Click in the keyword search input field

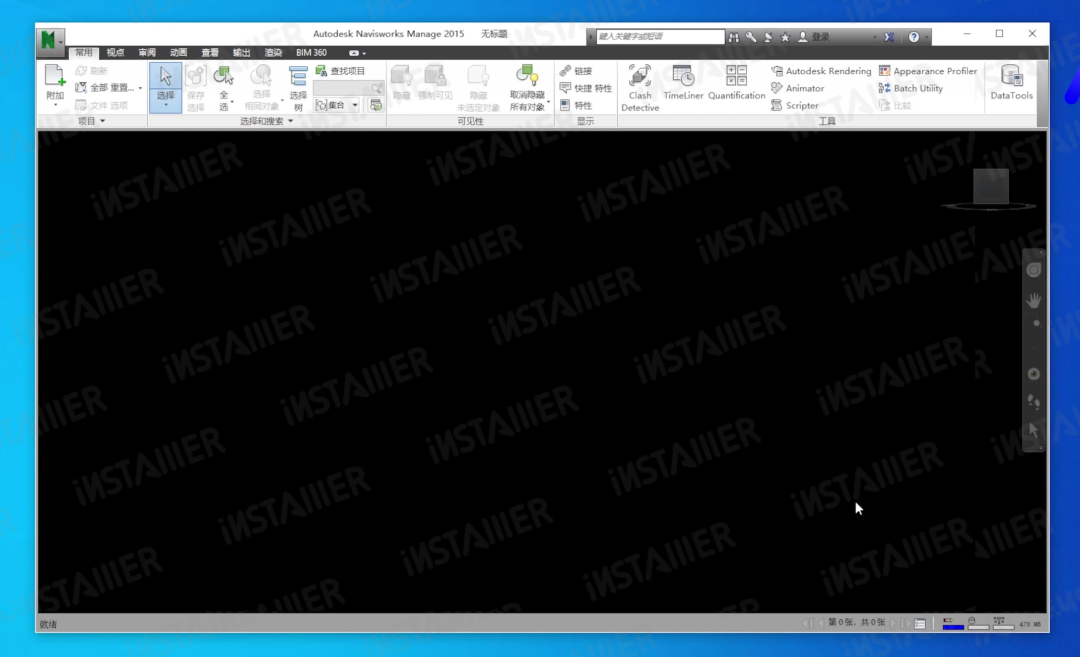(660, 36)
